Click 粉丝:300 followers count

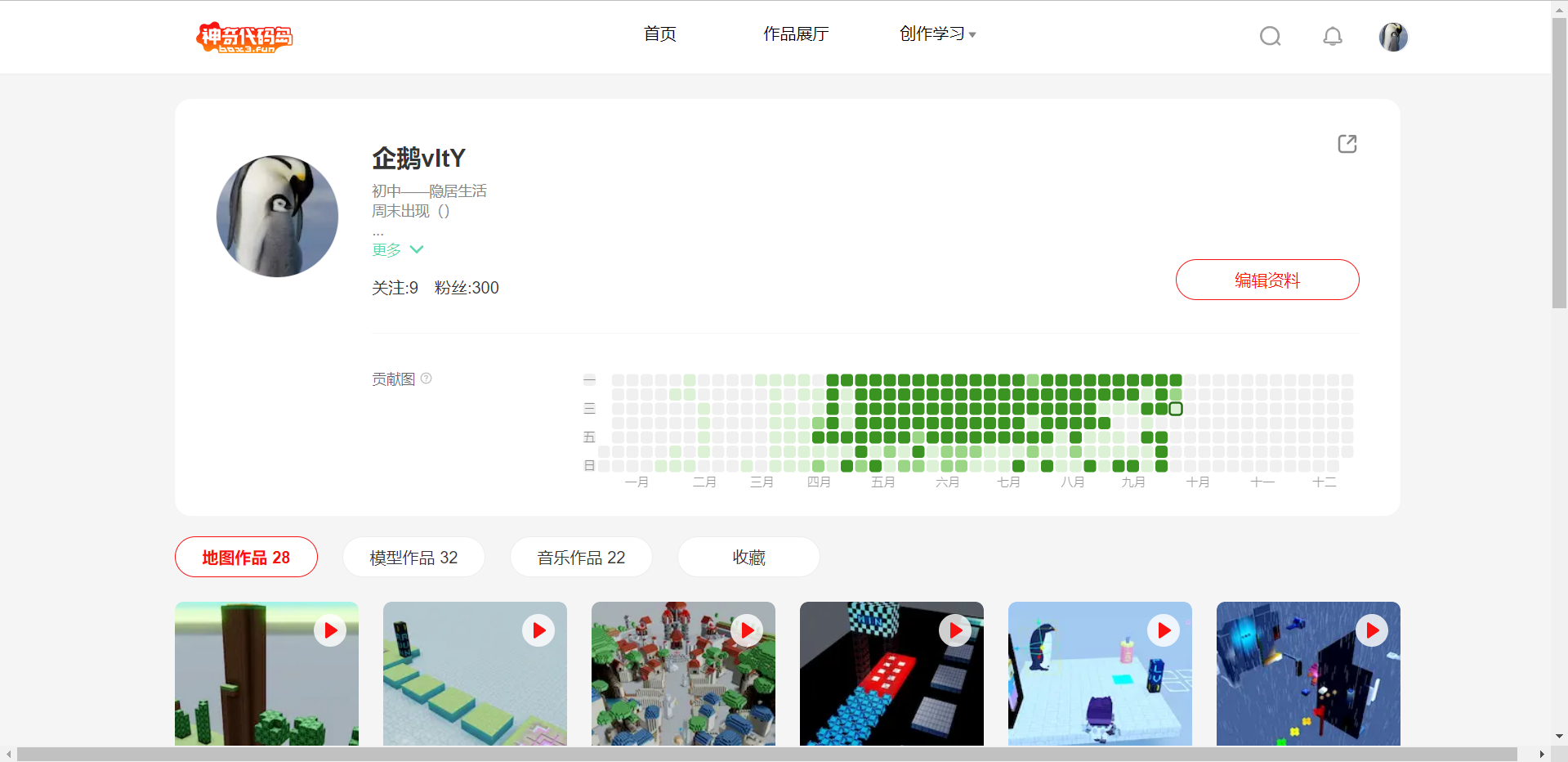(467, 288)
